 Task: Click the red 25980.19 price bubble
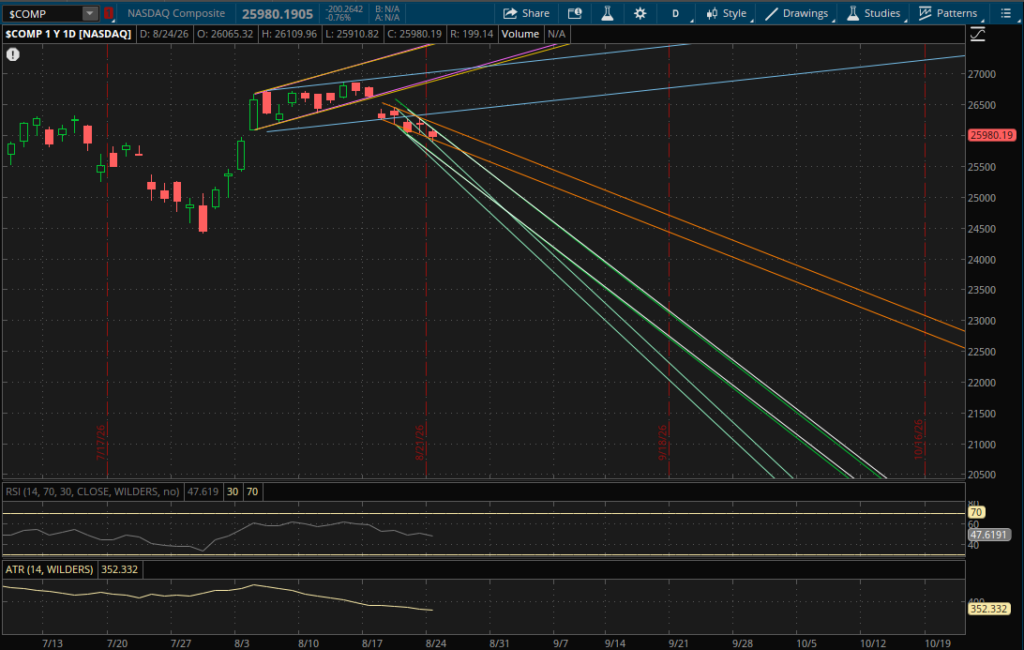click(991, 135)
